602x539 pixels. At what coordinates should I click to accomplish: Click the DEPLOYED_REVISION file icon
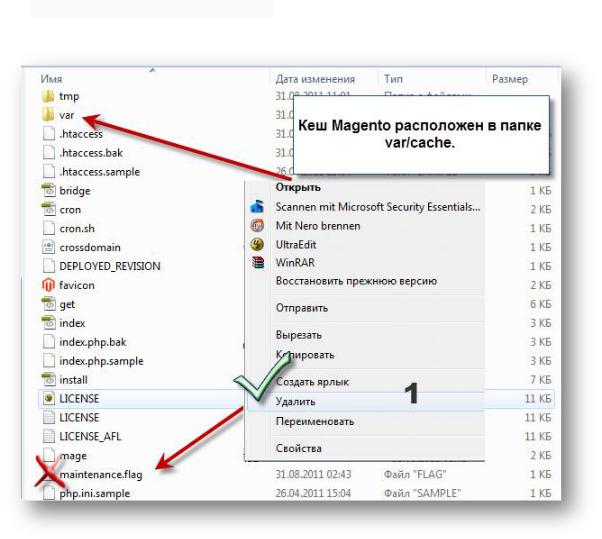click(49, 266)
